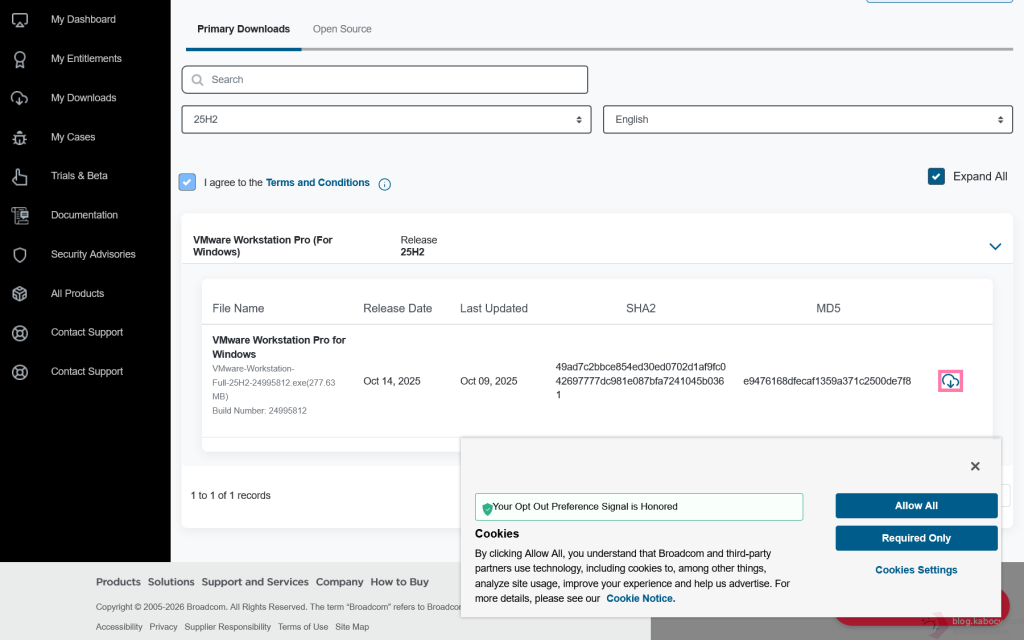Viewport: 1024px width, 640px height.
Task: Collapse the VMware Workstation Pro section
Action: coord(995,246)
